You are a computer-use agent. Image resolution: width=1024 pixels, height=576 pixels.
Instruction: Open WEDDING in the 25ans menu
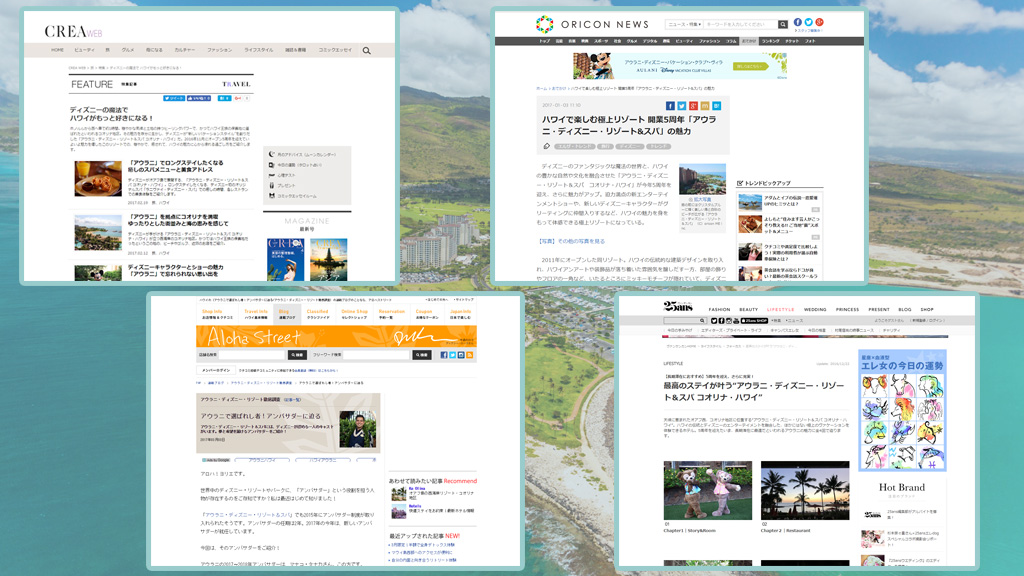coord(815,310)
